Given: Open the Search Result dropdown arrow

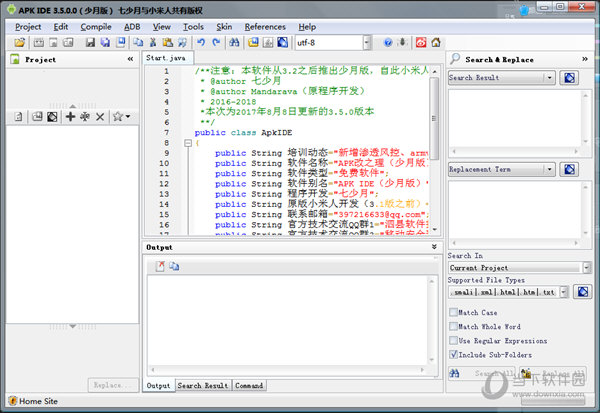Looking at the screenshot, I should tap(549, 78).
